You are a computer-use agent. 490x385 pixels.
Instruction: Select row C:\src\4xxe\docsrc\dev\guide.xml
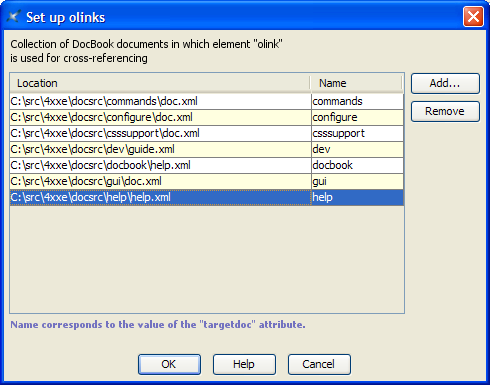[x=207, y=149]
